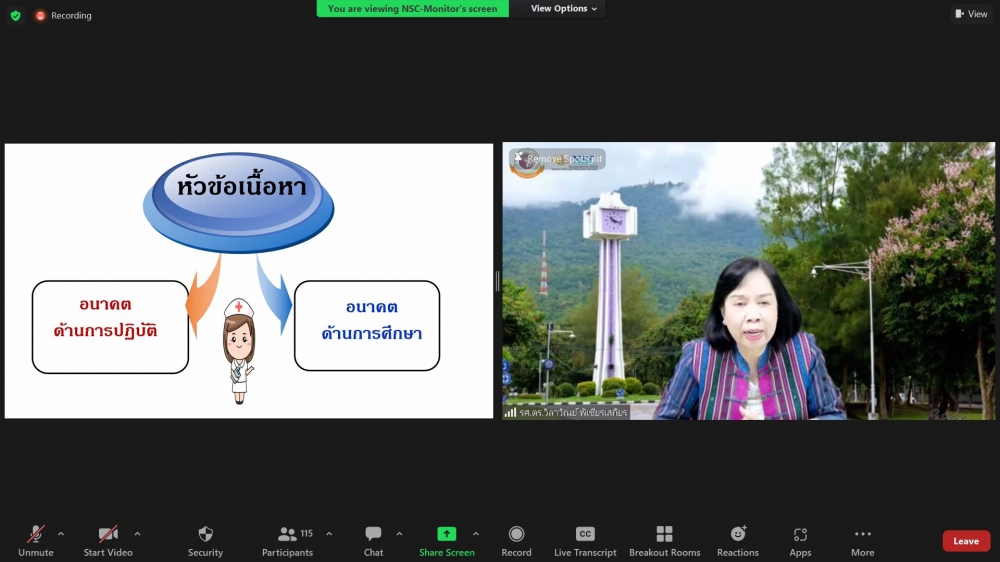Click the green Share Screen icon
The height and width of the screenshot is (562, 1000).
(446, 534)
